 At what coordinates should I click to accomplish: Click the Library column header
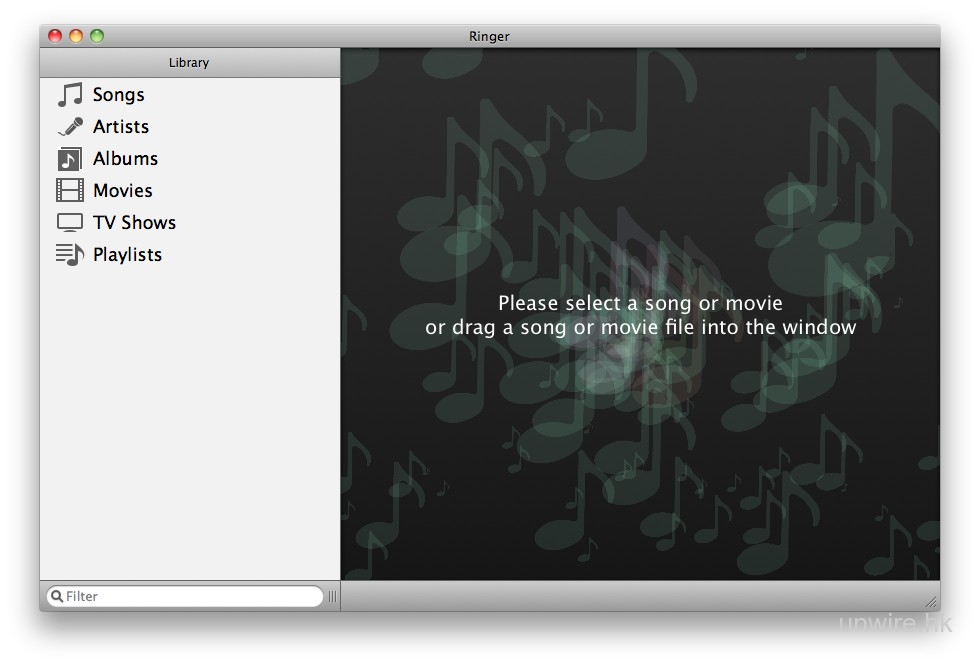[189, 63]
